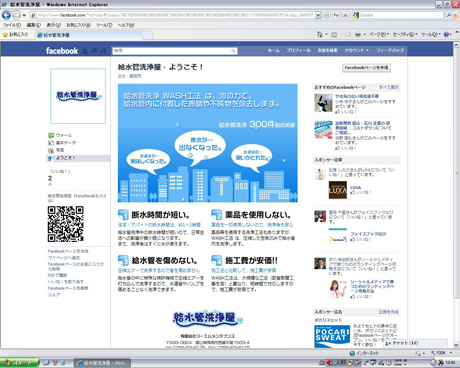Expand the address bar history dropdown
The width and height of the screenshot is (460, 368).
(x=318, y=15)
